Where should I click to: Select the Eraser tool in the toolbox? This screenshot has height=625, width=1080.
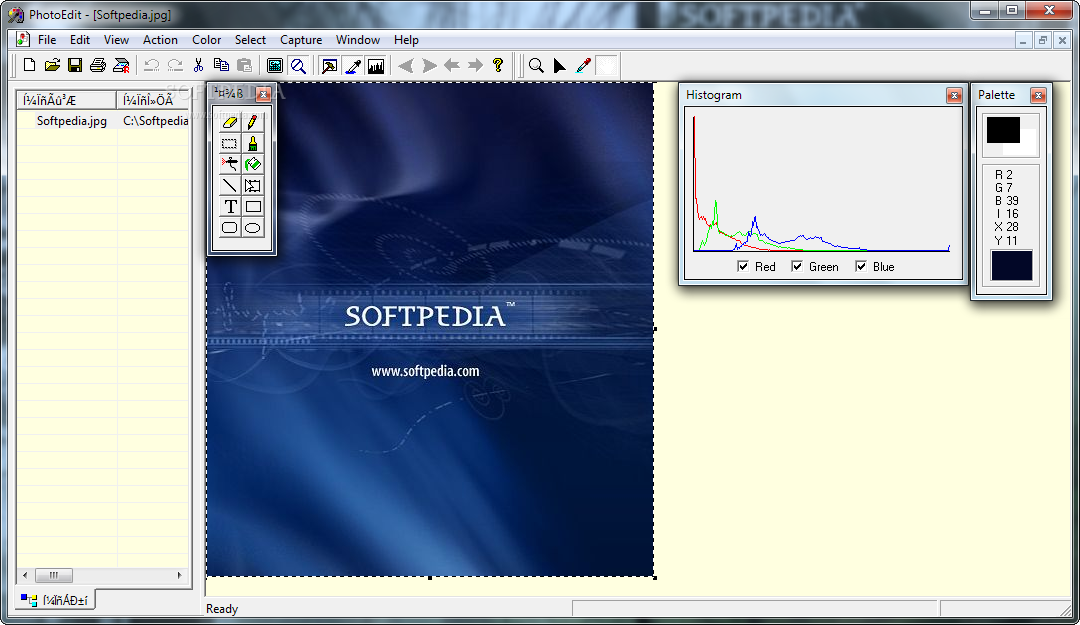coord(229,123)
